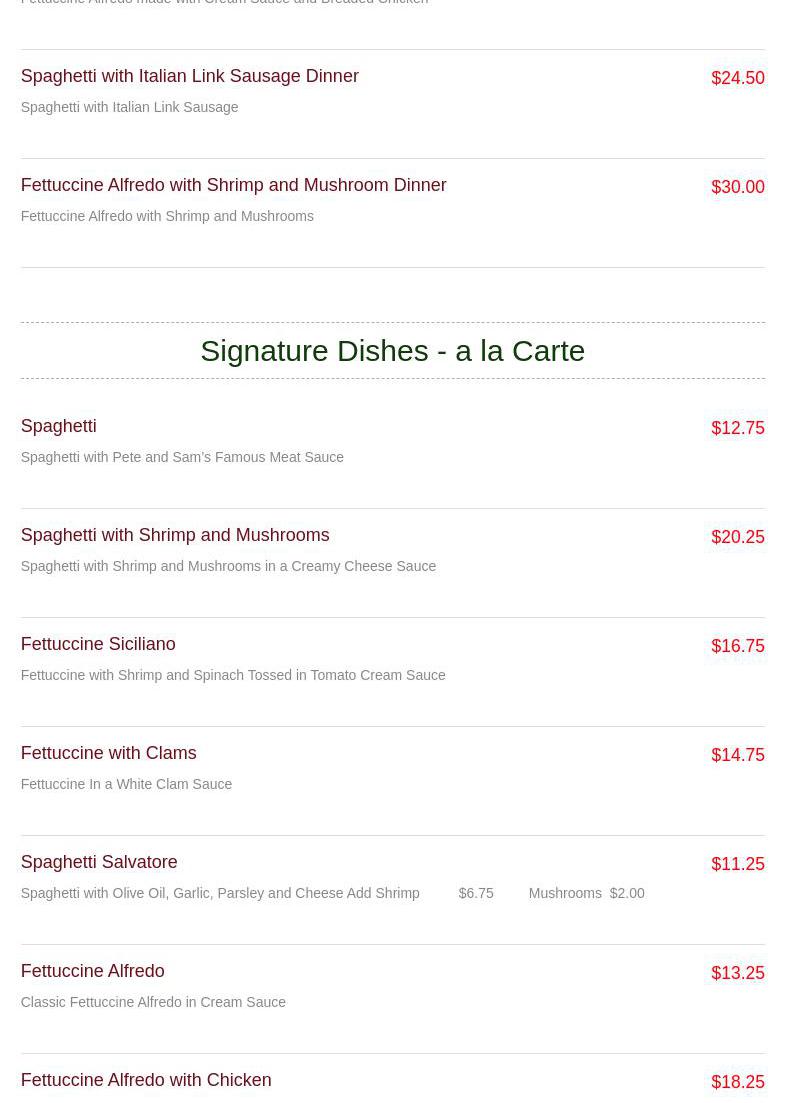Click the $12.75 Spaghetti price

click(x=737, y=428)
